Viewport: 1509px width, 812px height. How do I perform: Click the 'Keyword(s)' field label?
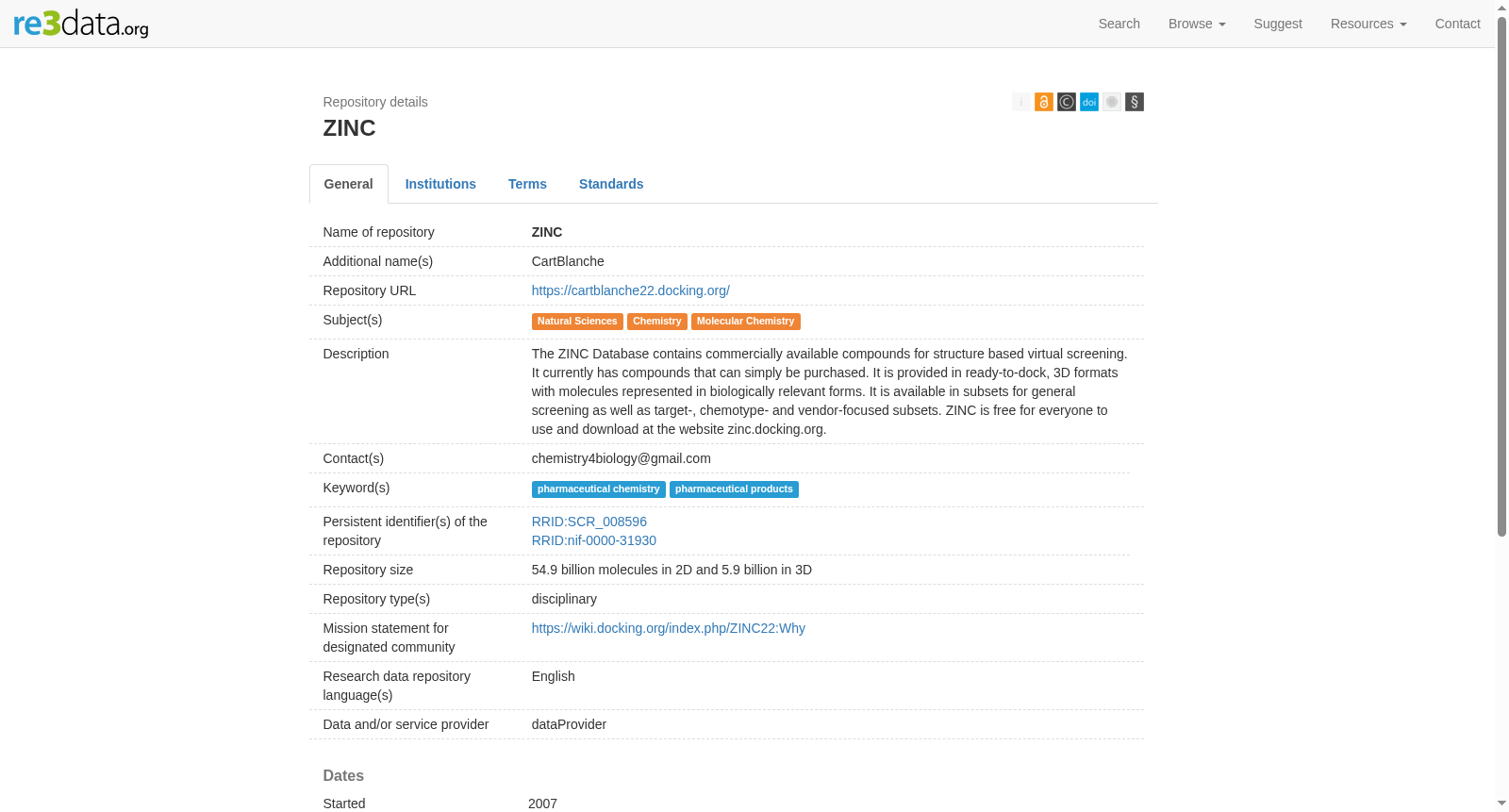[x=357, y=488]
